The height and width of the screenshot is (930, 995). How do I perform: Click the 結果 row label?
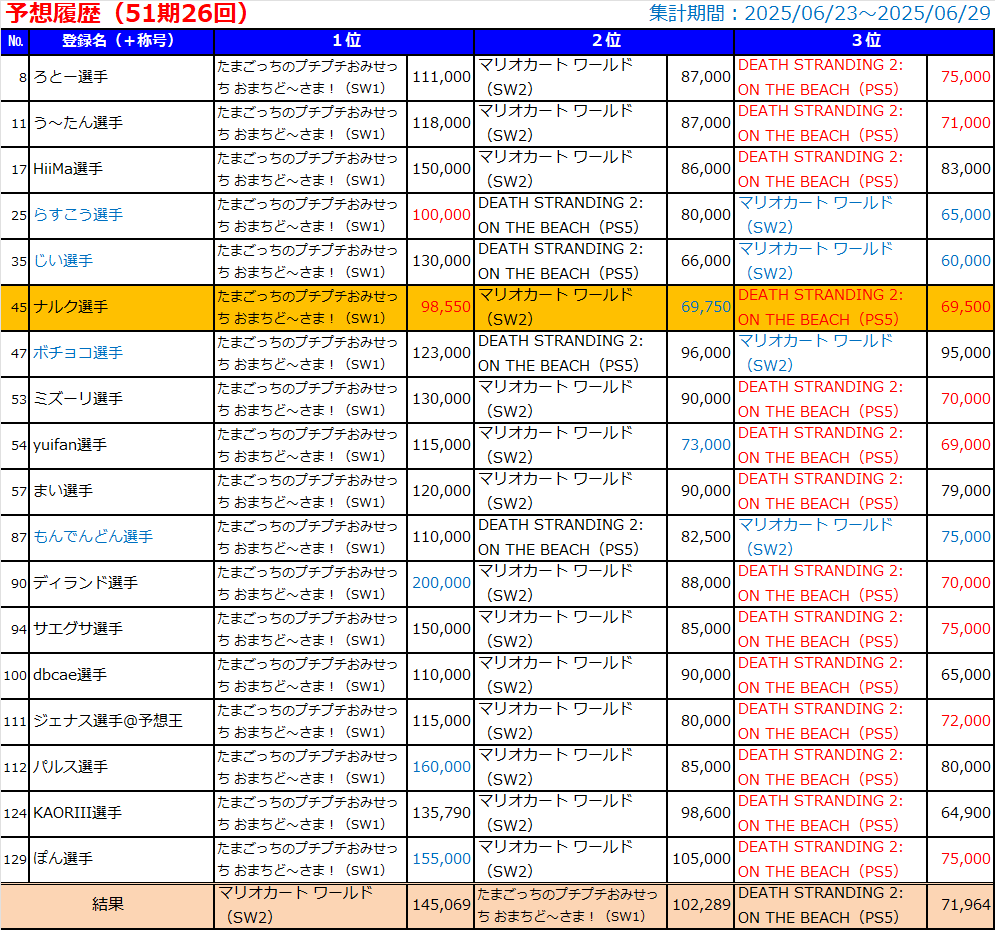[x=107, y=905]
